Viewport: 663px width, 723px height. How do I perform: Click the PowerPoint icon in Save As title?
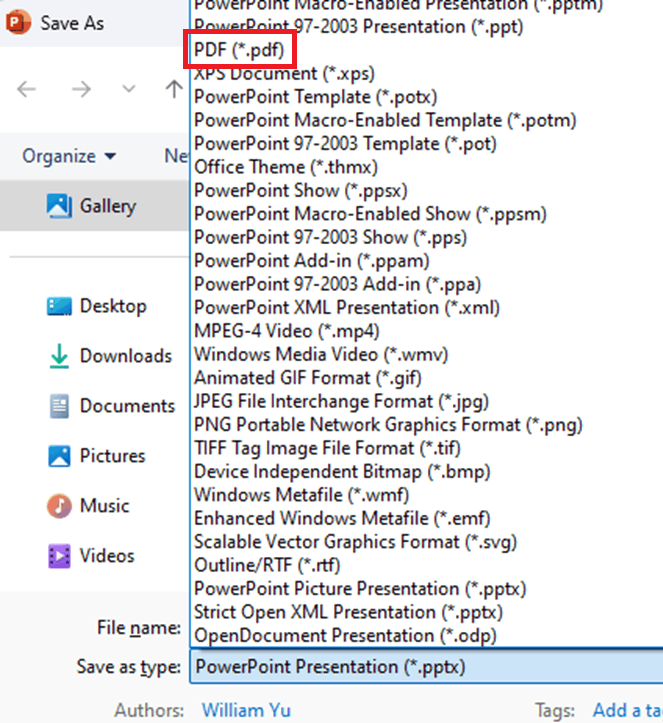[x=18, y=23]
